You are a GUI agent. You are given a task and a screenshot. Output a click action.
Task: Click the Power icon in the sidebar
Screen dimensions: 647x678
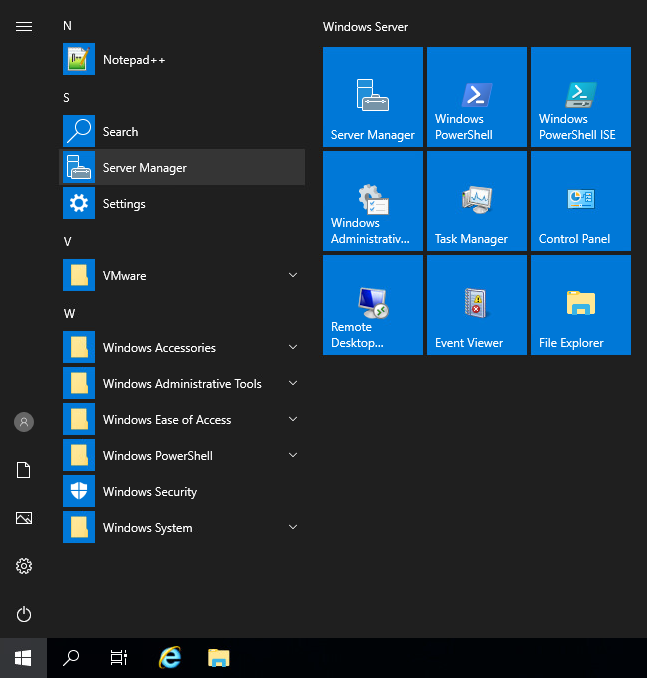[x=24, y=614]
